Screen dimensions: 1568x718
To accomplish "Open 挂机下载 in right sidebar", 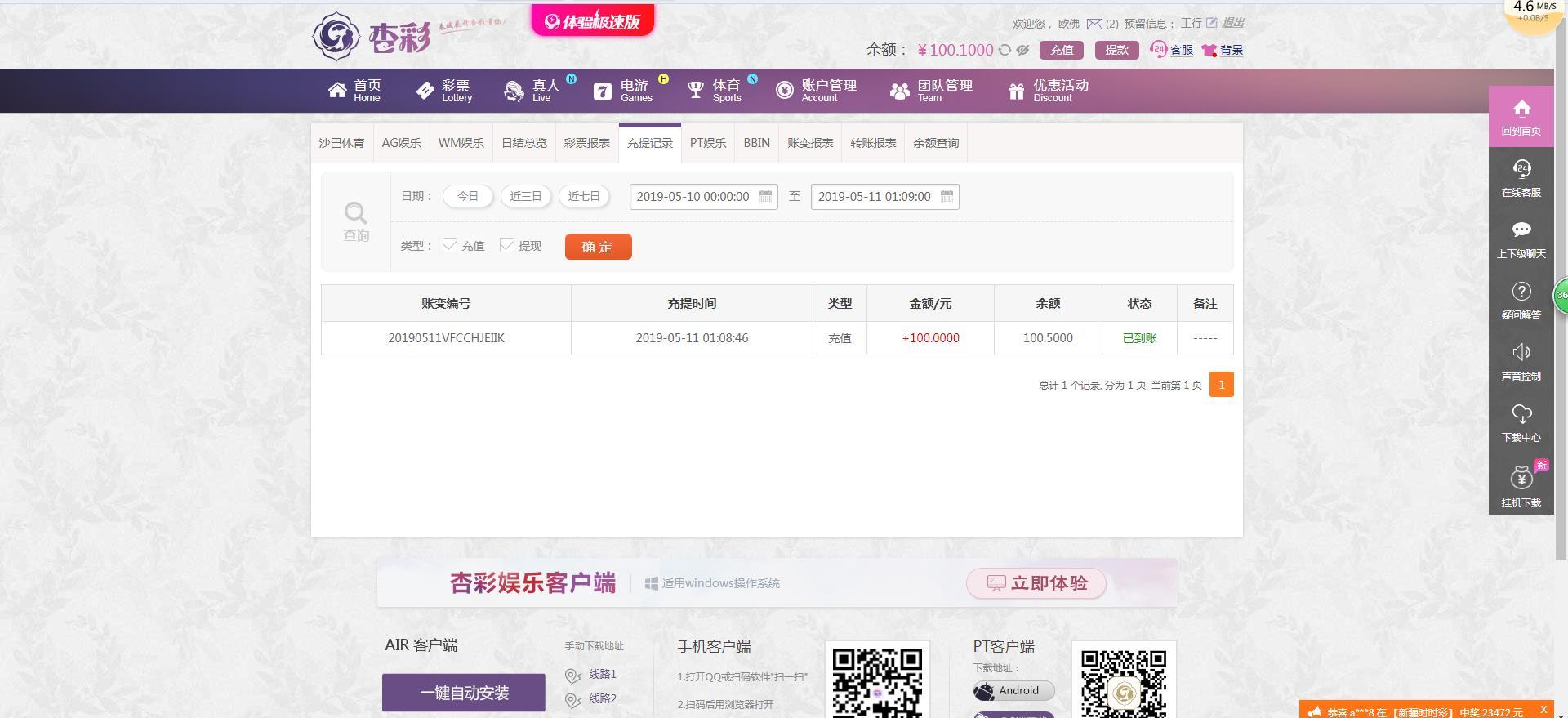I will 1521,486.
